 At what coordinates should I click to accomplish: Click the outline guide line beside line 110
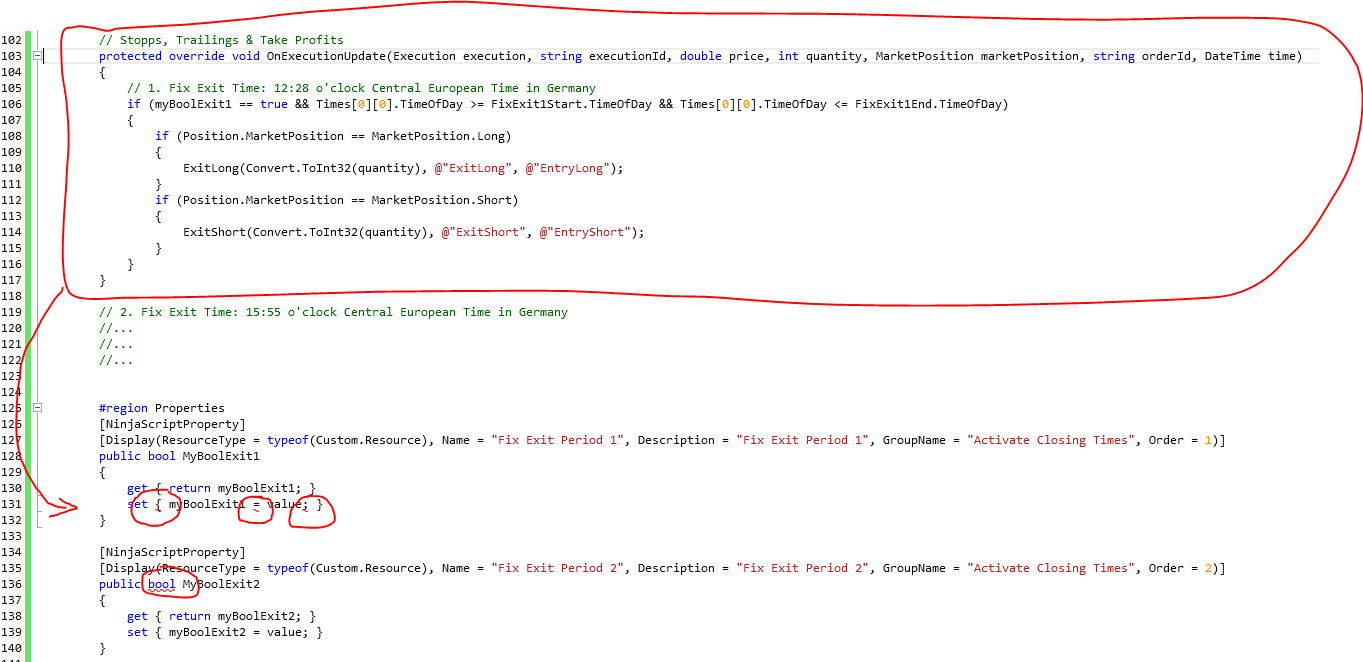pos(37,168)
